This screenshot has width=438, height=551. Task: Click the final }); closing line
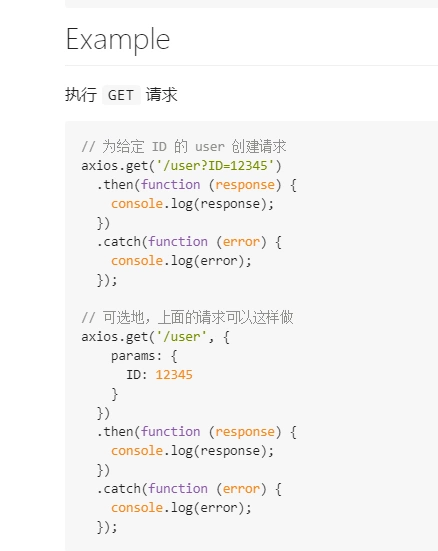(x=107, y=527)
